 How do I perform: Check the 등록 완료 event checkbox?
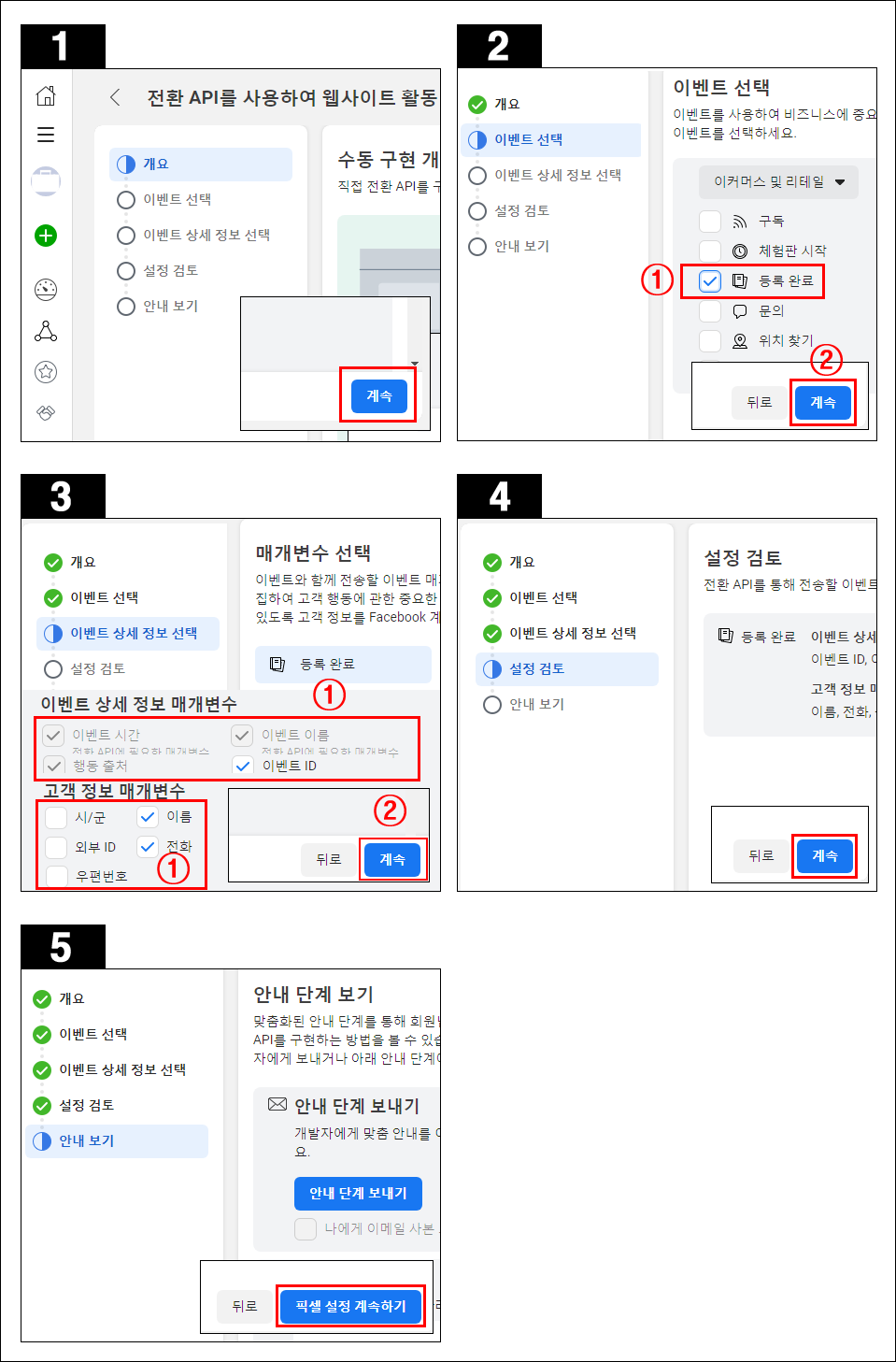[710, 280]
